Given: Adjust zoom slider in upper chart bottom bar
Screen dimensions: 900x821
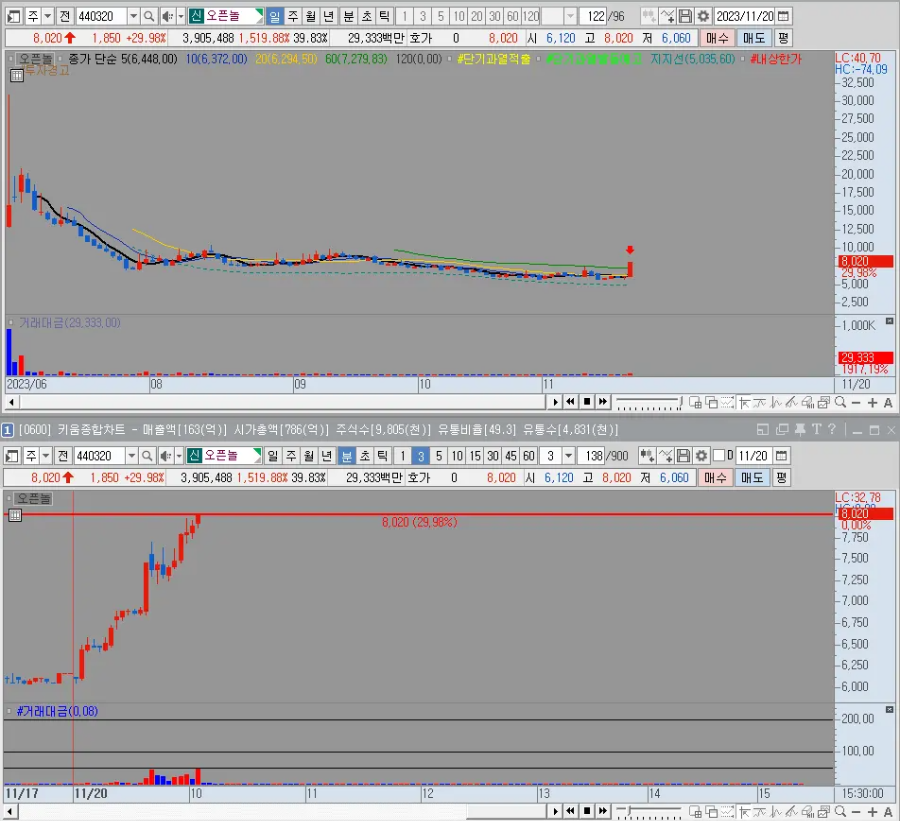Looking at the screenshot, I should (649, 403).
